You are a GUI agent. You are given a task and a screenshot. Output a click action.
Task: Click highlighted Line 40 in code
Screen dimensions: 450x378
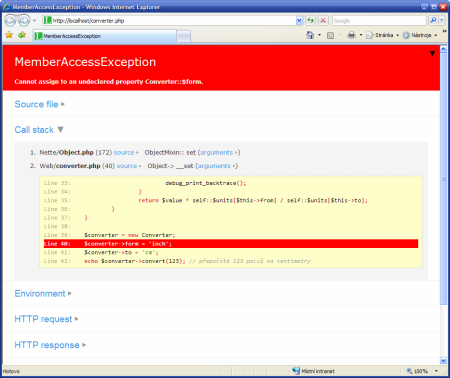point(231,244)
